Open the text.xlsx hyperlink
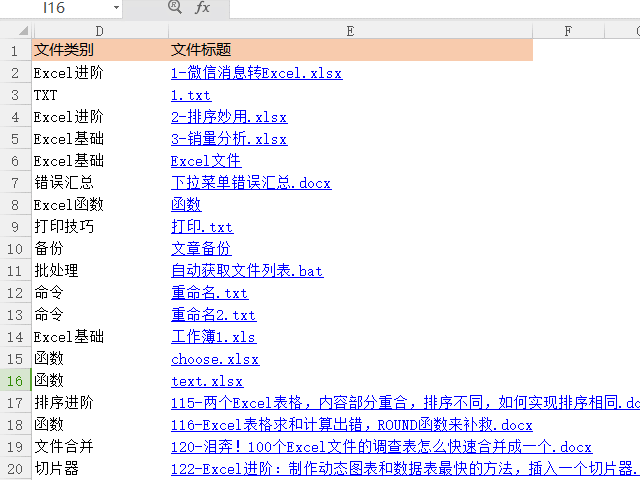The image size is (640, 480). [x=206, y=381]
